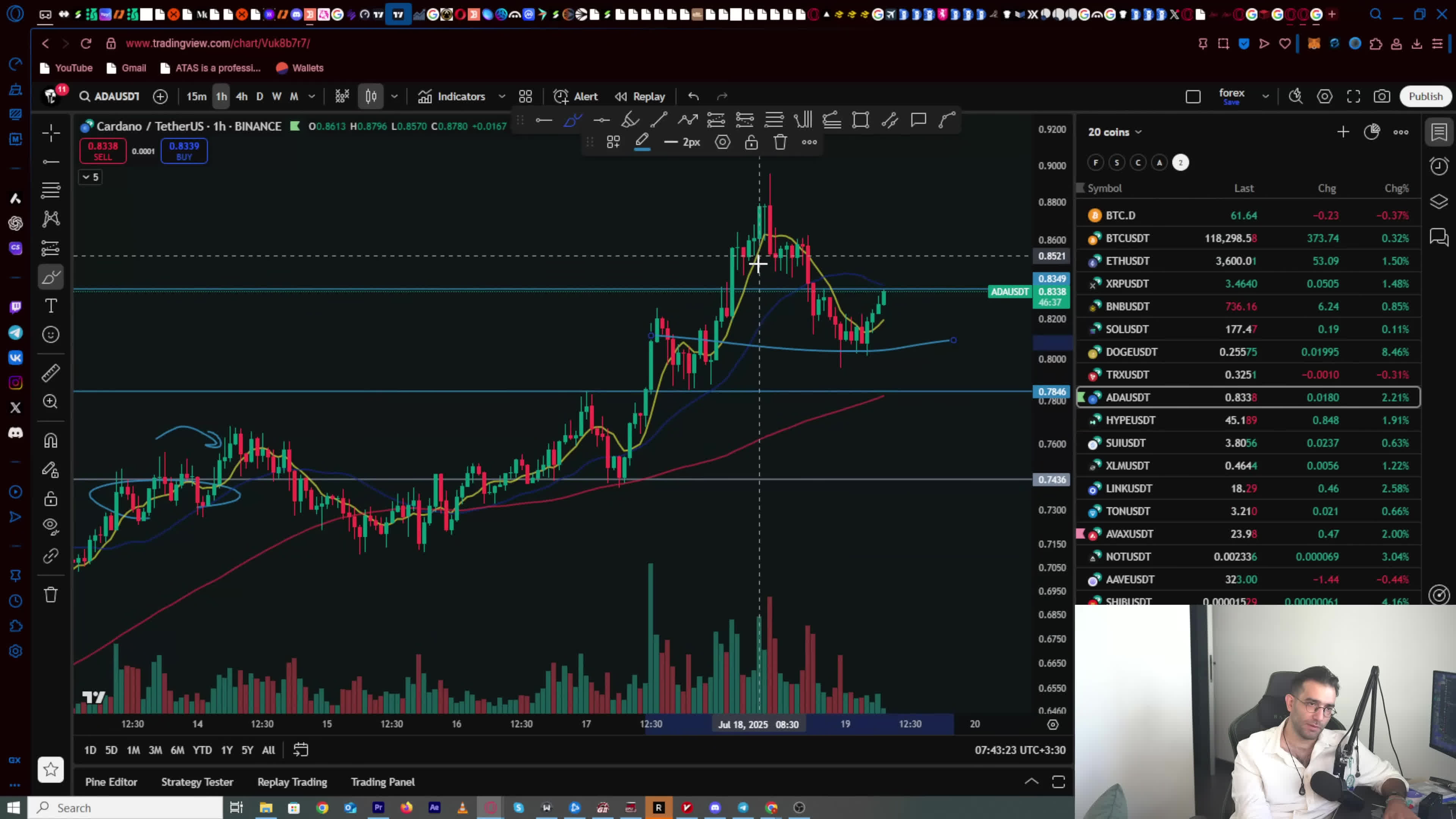Viewport: 1456px width, 819px height.
Task: Open the candle chart type dropdown arrow
Action: (x=394, y=97)
